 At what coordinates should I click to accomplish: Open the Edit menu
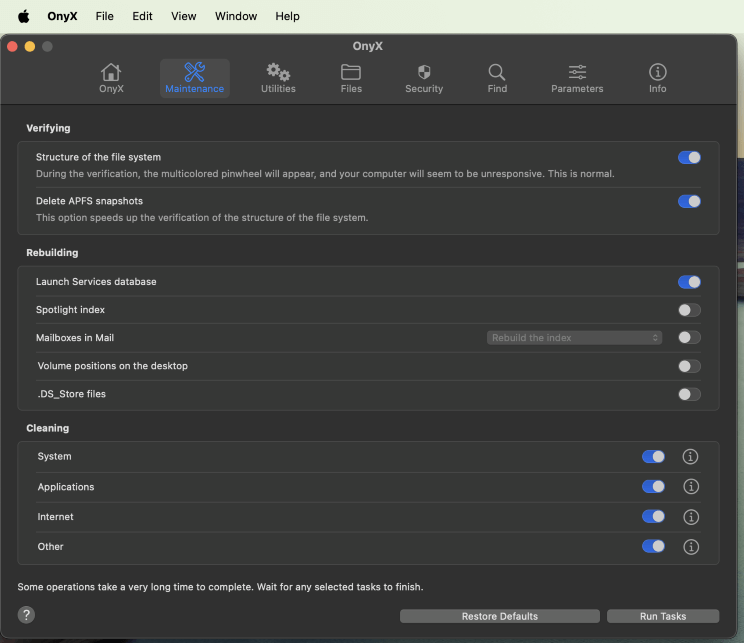(142, 16)
